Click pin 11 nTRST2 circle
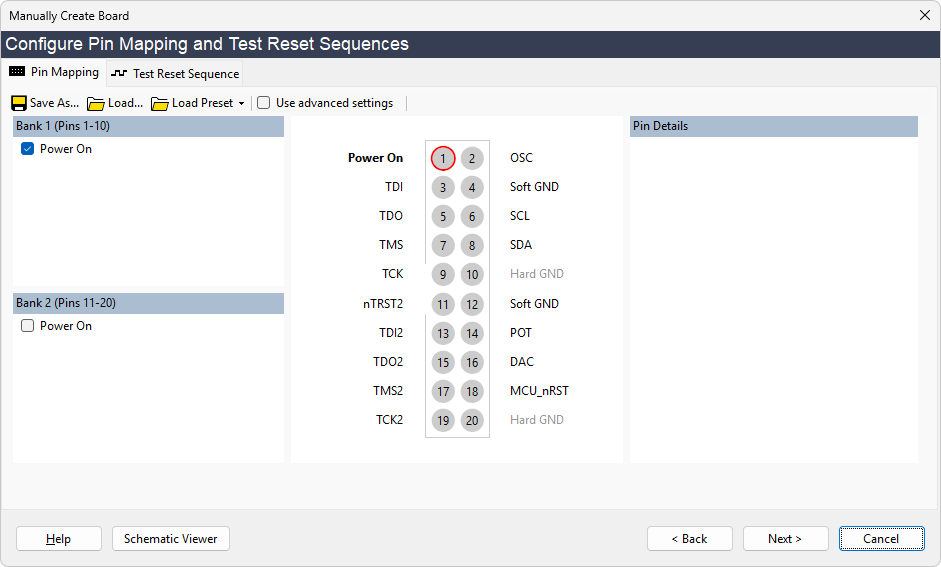The height and width of the screenshot is (567, 941). point(443,304)
